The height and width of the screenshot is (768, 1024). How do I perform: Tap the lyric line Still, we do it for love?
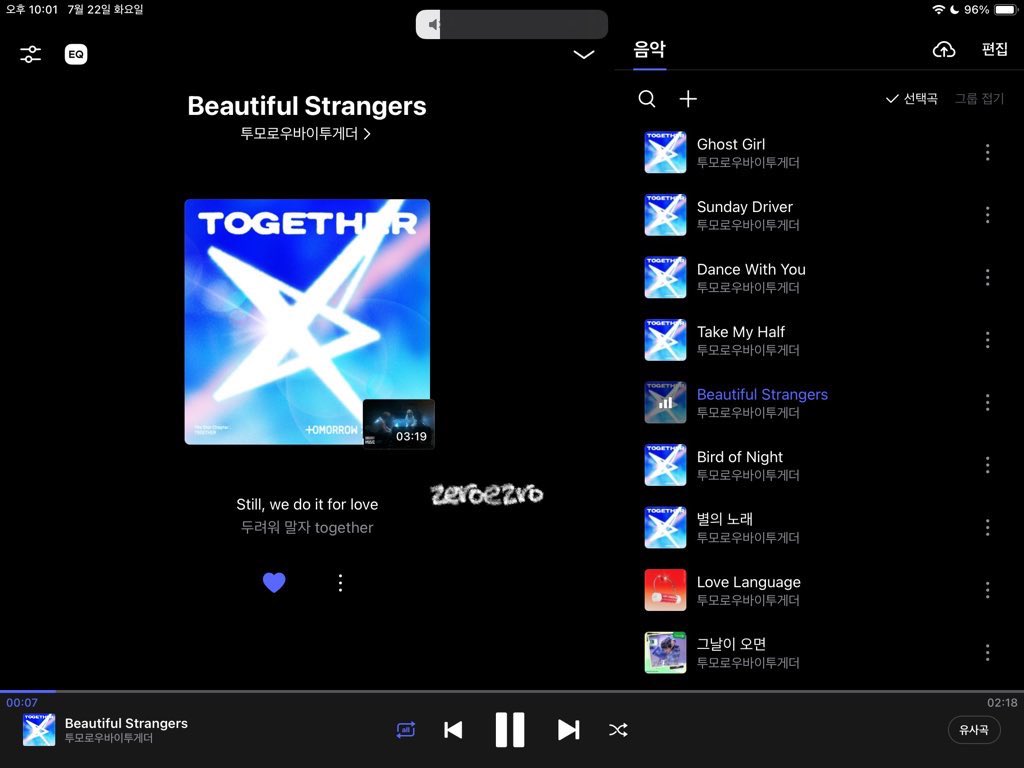pos(307,504)
